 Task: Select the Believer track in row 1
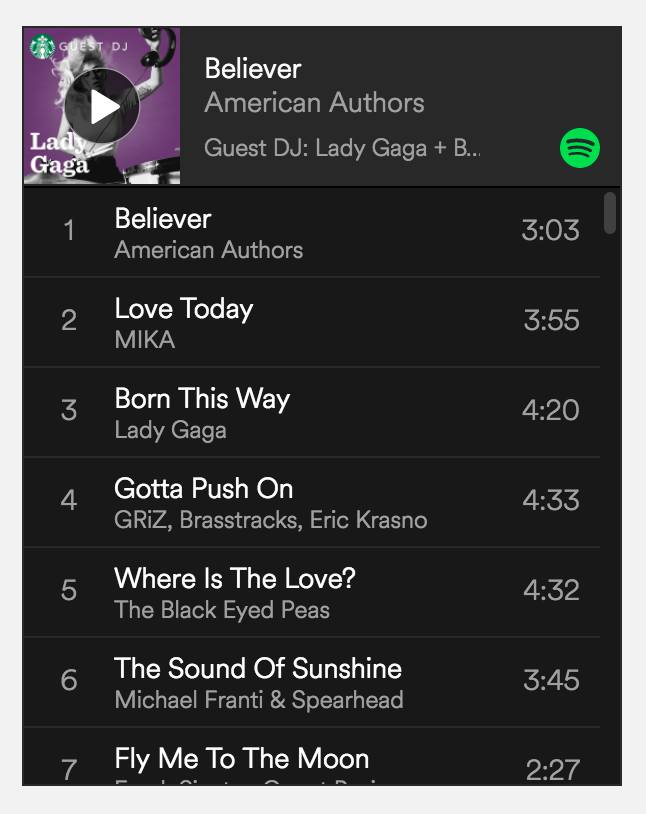click(x=312, y=233)
